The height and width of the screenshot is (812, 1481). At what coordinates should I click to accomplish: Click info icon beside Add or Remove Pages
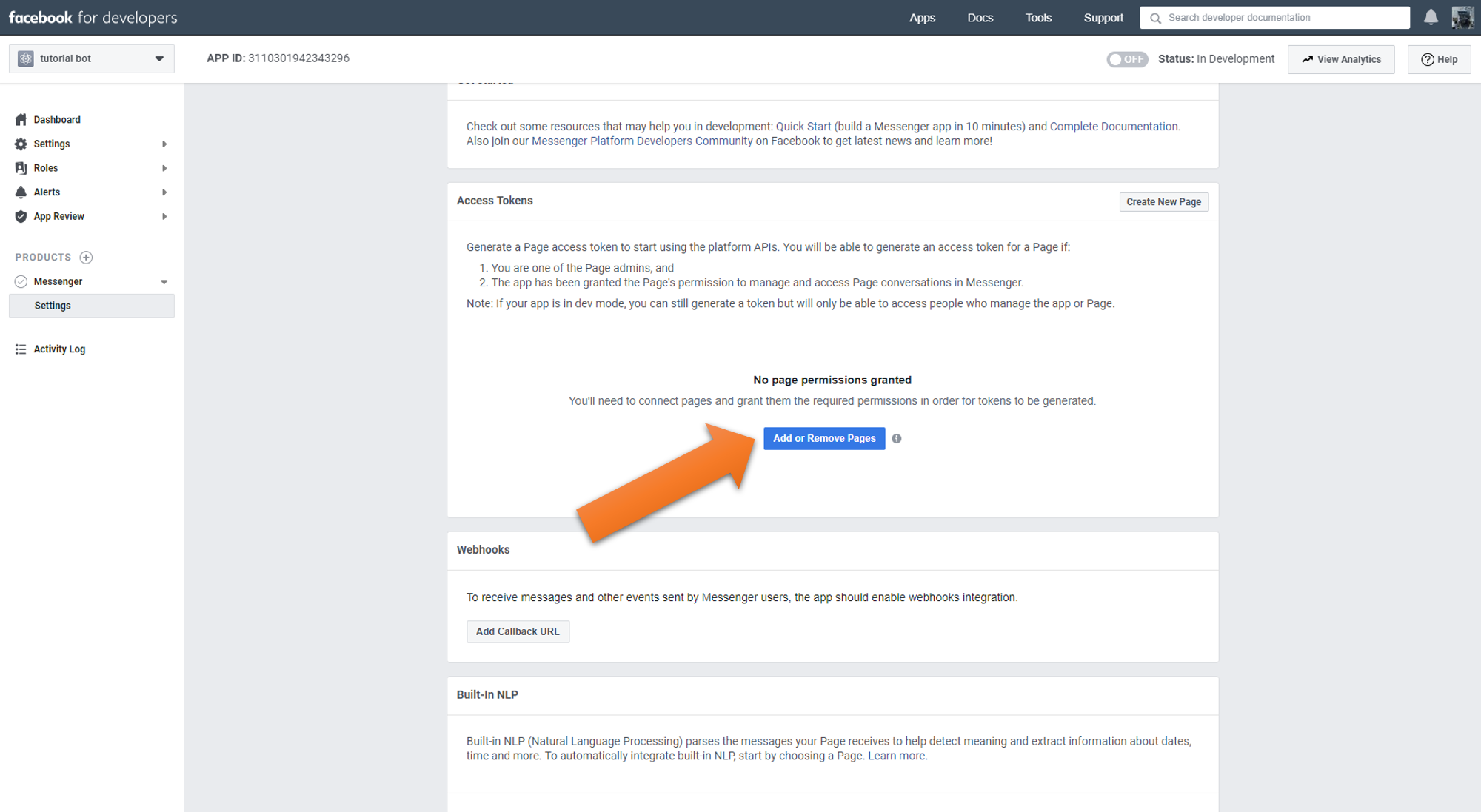(x=897, y=438)
